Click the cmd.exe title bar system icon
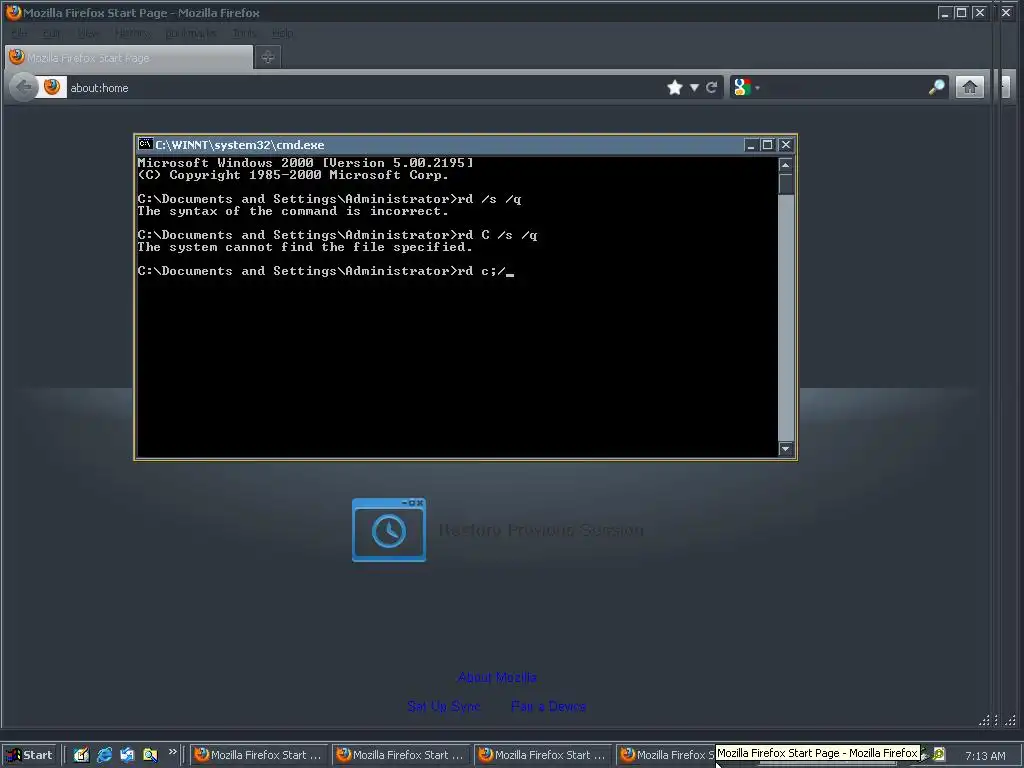This screenshot has height=768, width=1024. [x=146, y=144]
